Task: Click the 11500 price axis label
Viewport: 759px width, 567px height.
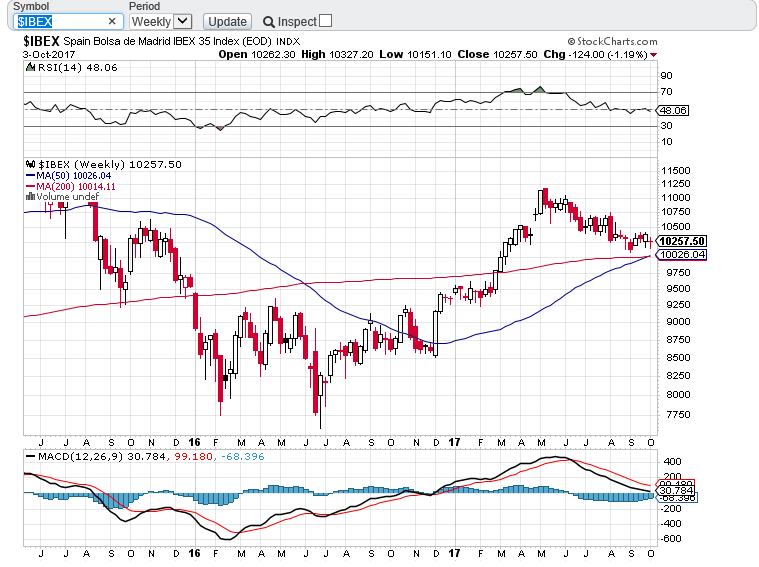Action: [x=676, y=170]
